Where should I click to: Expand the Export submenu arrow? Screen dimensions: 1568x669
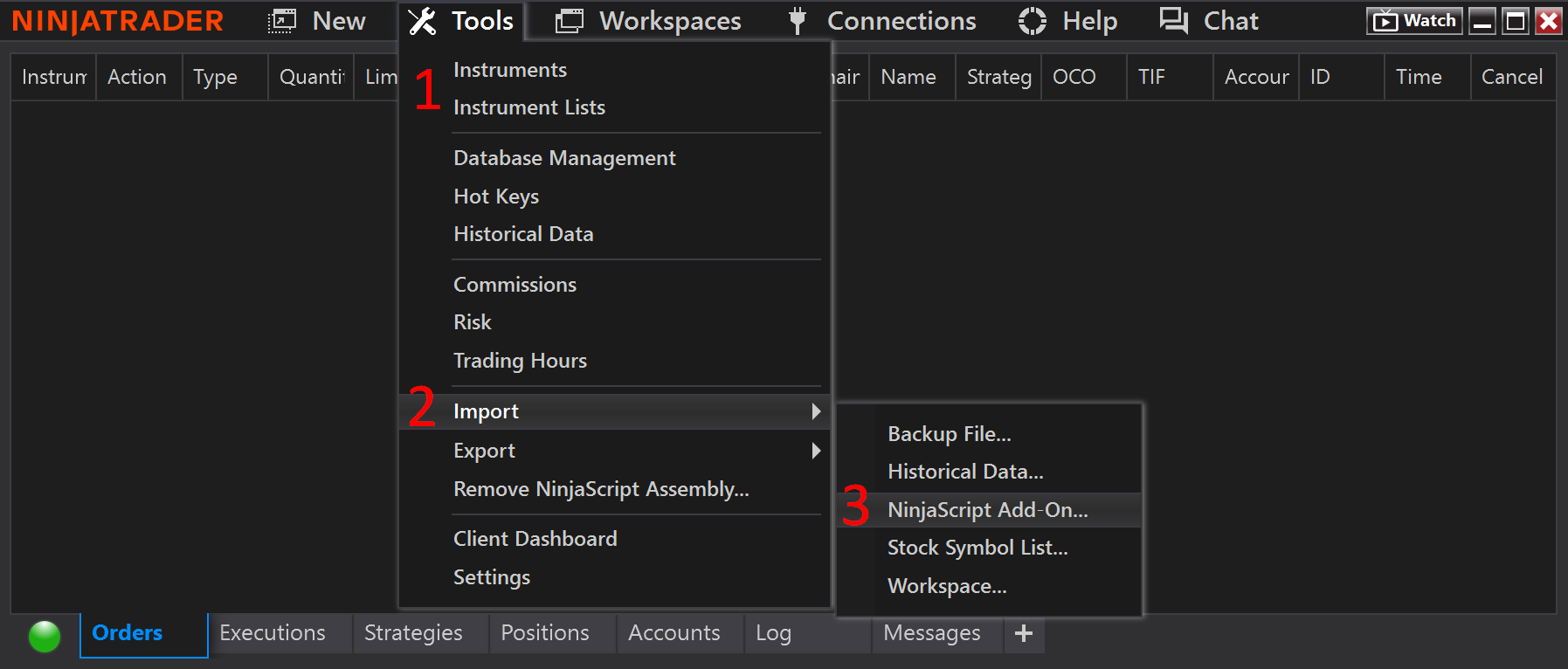pos(816,451)
